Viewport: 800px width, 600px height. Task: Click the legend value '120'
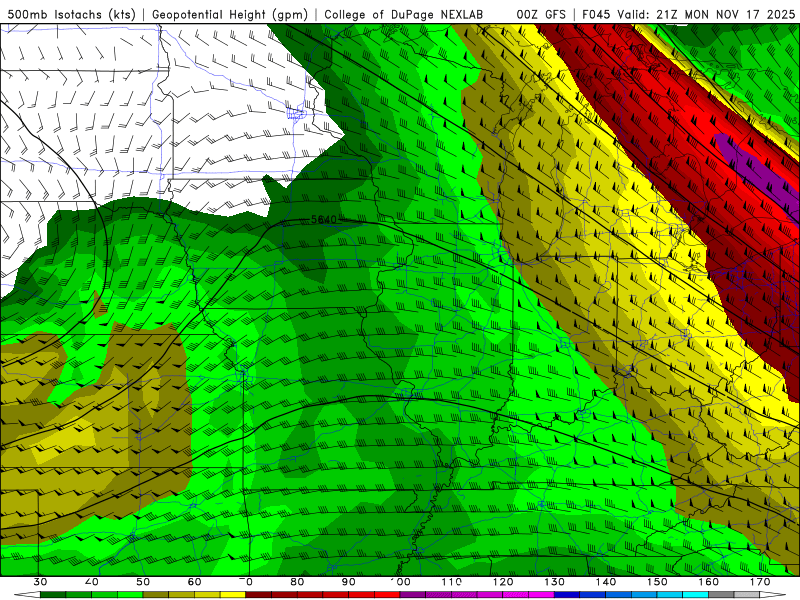503,582
